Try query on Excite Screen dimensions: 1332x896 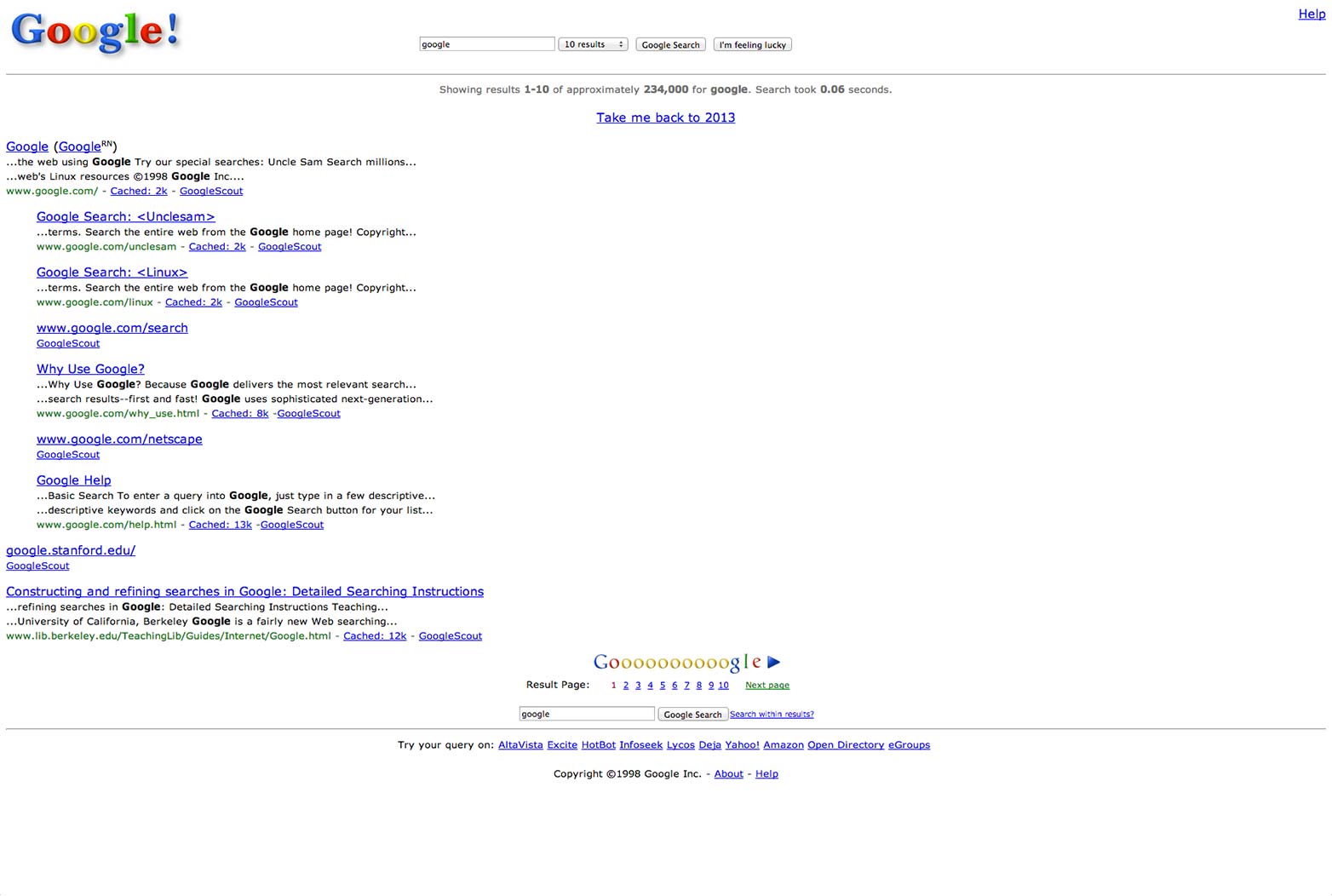(x=562, y=744)
